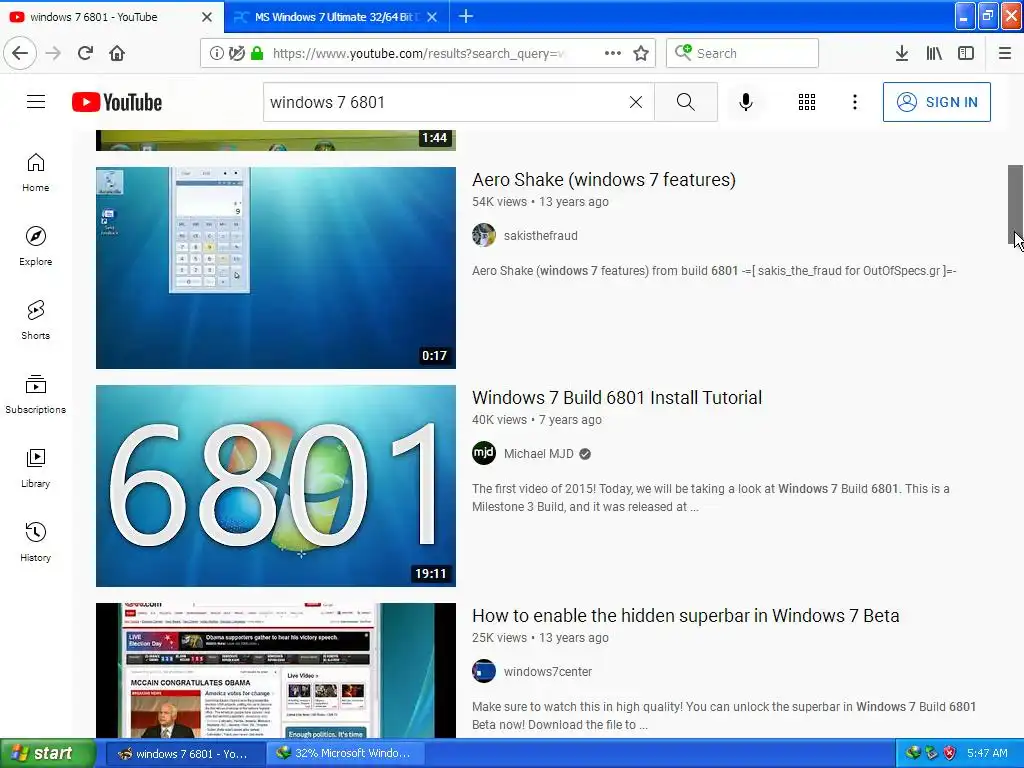Open Library in YouTube sidebar
This screenshot has height=768, width=1024.
tap(36, 468)
